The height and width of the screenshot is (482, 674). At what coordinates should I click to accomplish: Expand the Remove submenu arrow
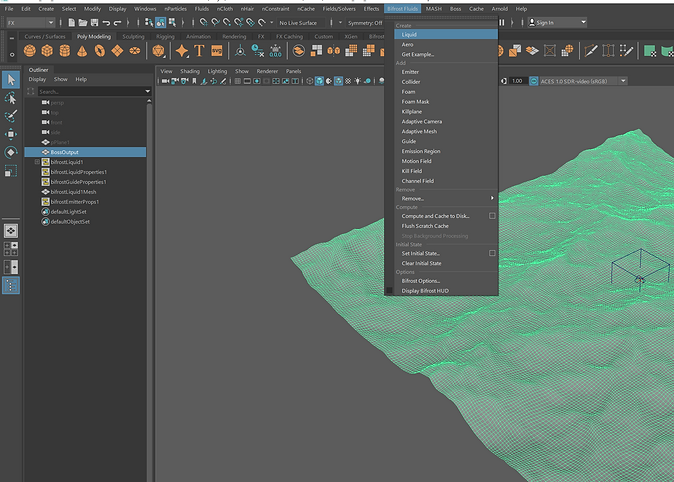click(x=492, y=198)
